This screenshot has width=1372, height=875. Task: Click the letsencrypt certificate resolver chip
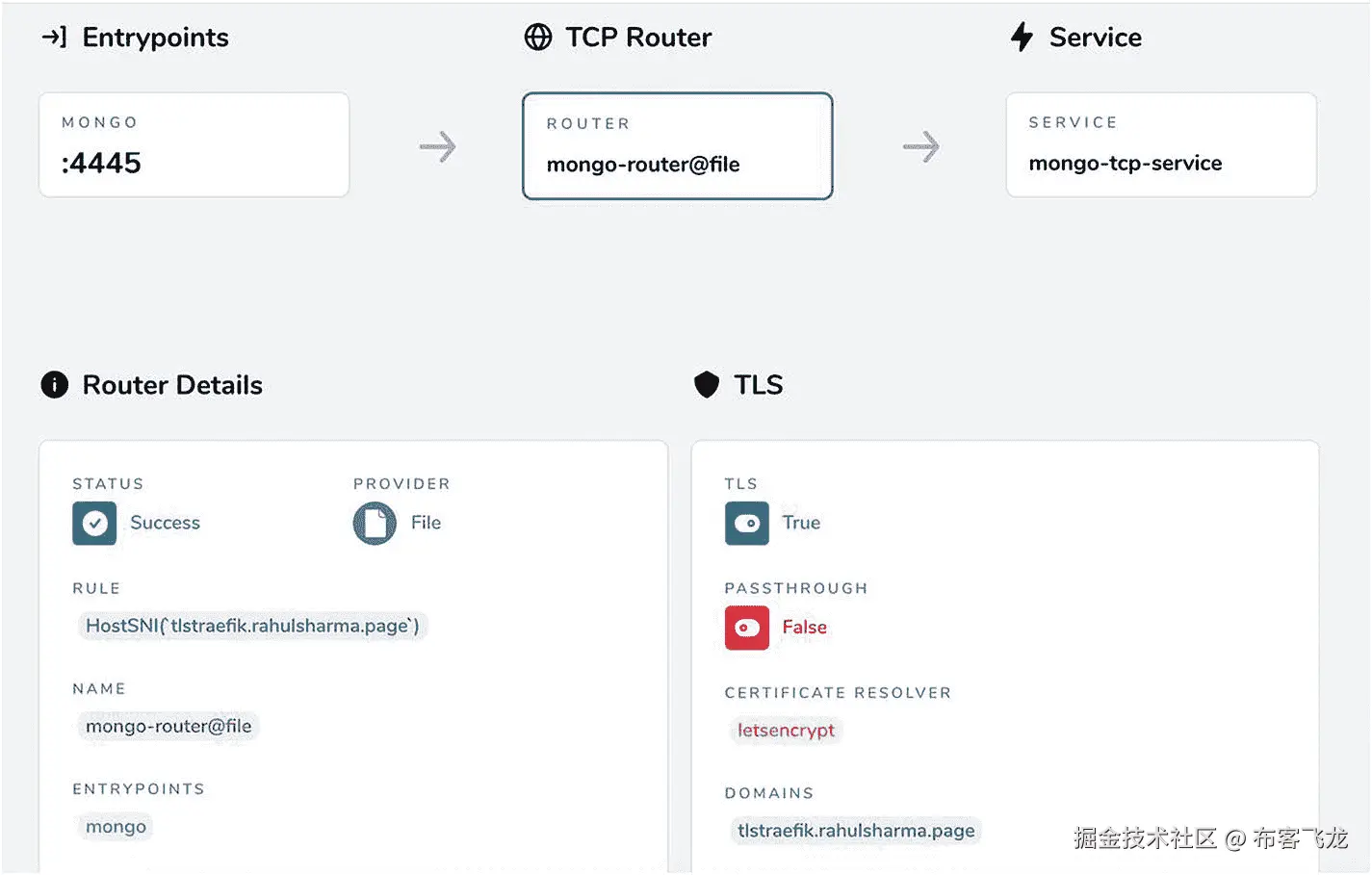pos(786,731)
